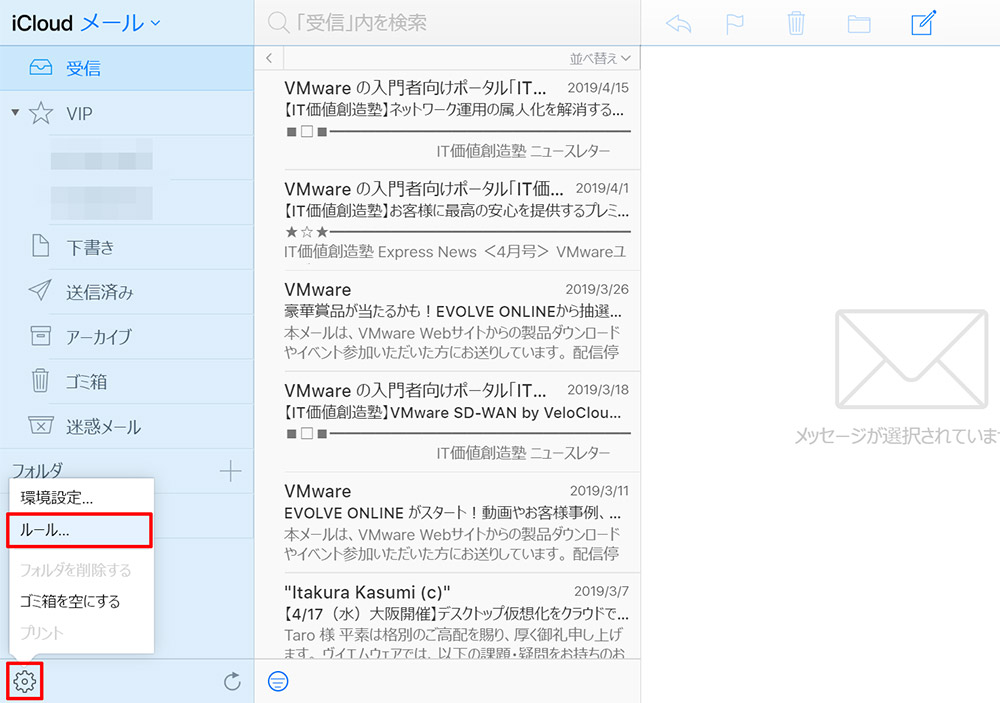Click the フォルダ section header
1000x703 pixels.
[x=37, y=471]
